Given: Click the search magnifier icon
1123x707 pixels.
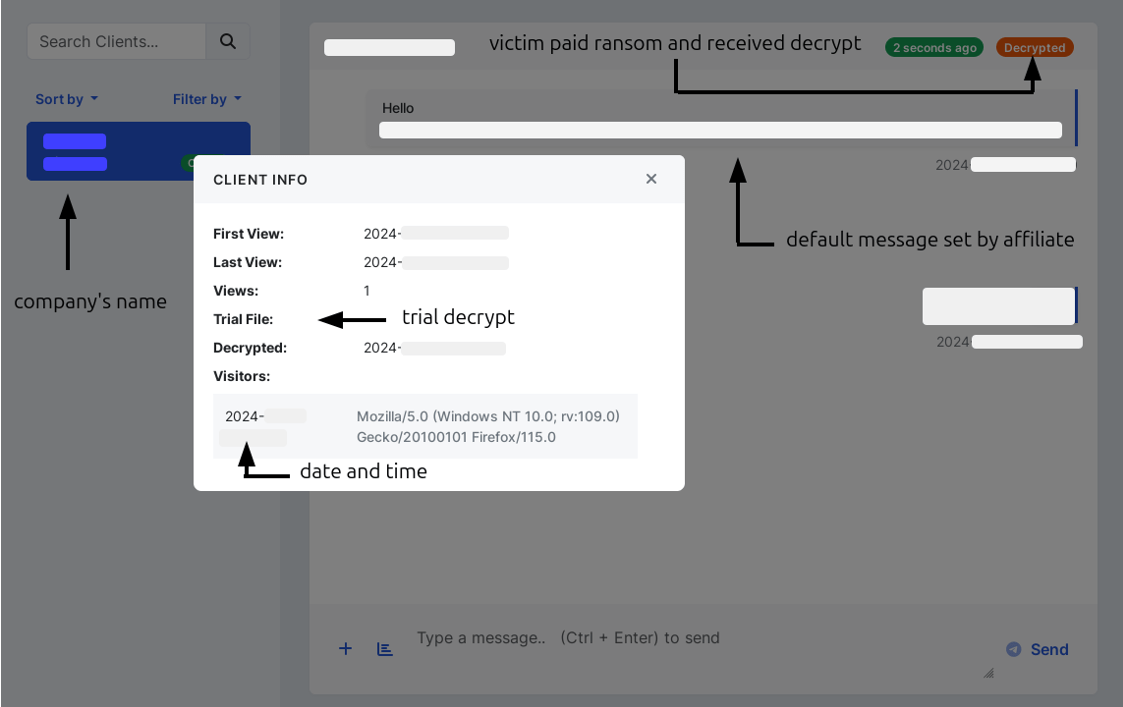Looking at the screenshot, I should 228,41.
